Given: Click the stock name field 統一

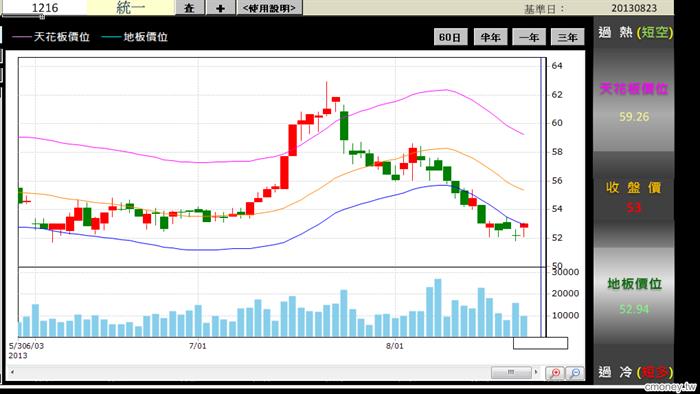Looking at the screenshot, I should coord(130,8).
